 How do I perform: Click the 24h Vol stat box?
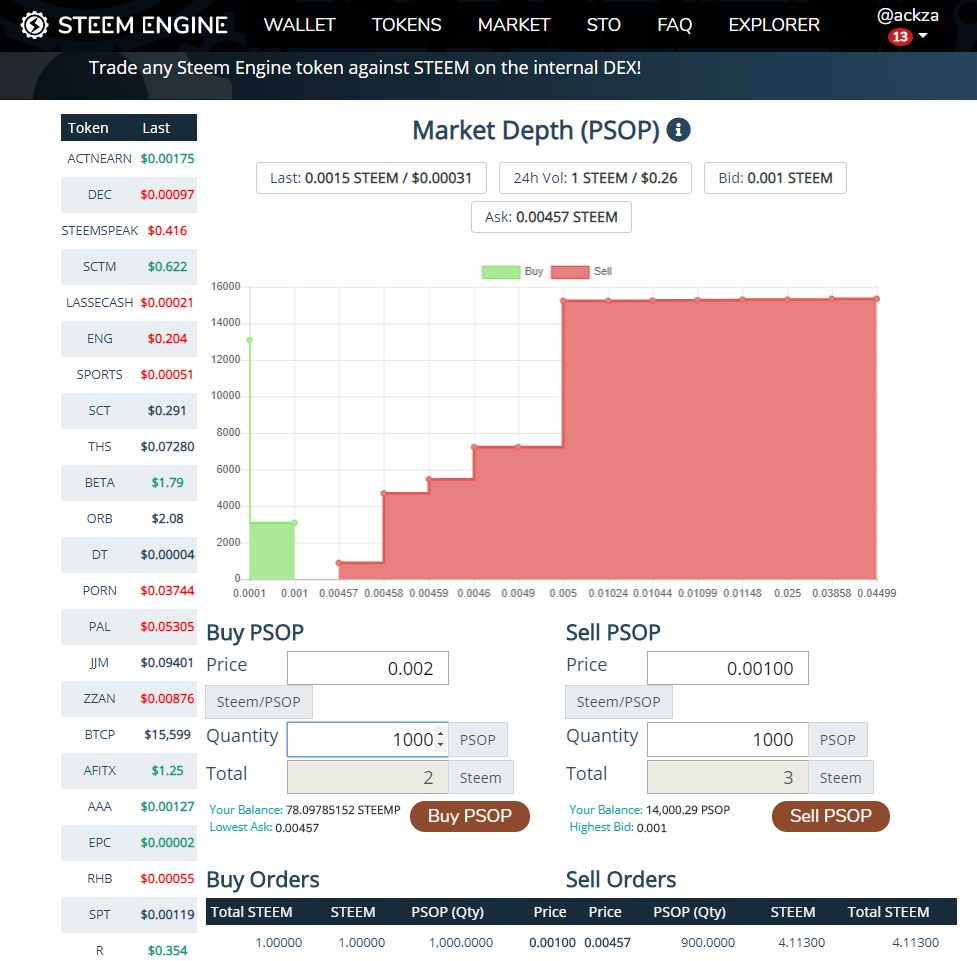(x=595, y=178)
